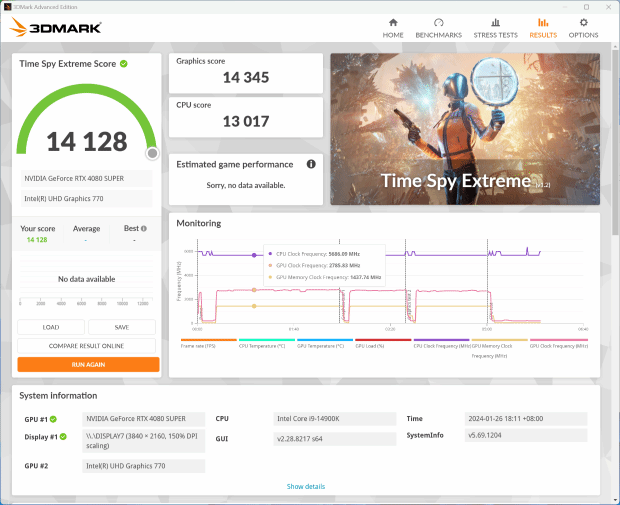The width and height of the screenshot is (620, 505).
Task: Click the green validation checkmark beside Time Spy Extreme Score
Action: click(124, 64)
